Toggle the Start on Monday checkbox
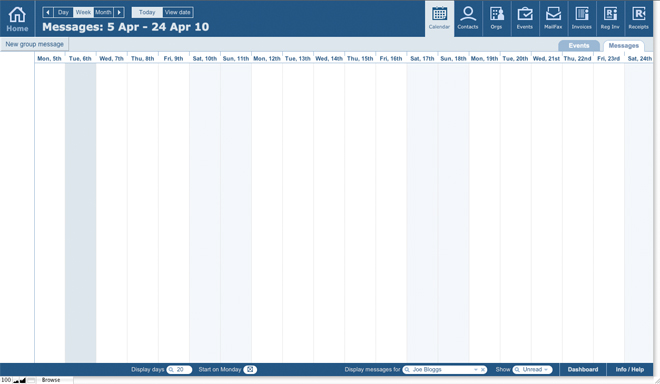The width and height of the screenshot is (660, 384). click(x=250, y=369)
